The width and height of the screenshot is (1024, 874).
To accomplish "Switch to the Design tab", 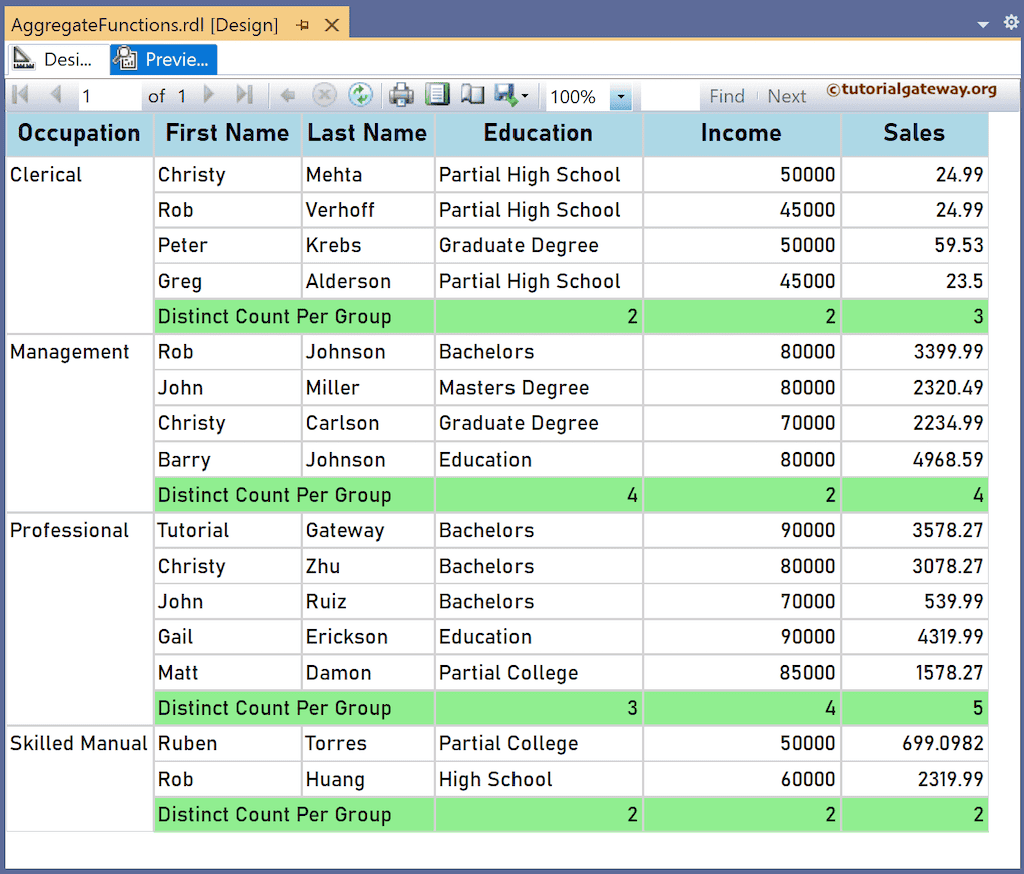I will tap(55, 59).
